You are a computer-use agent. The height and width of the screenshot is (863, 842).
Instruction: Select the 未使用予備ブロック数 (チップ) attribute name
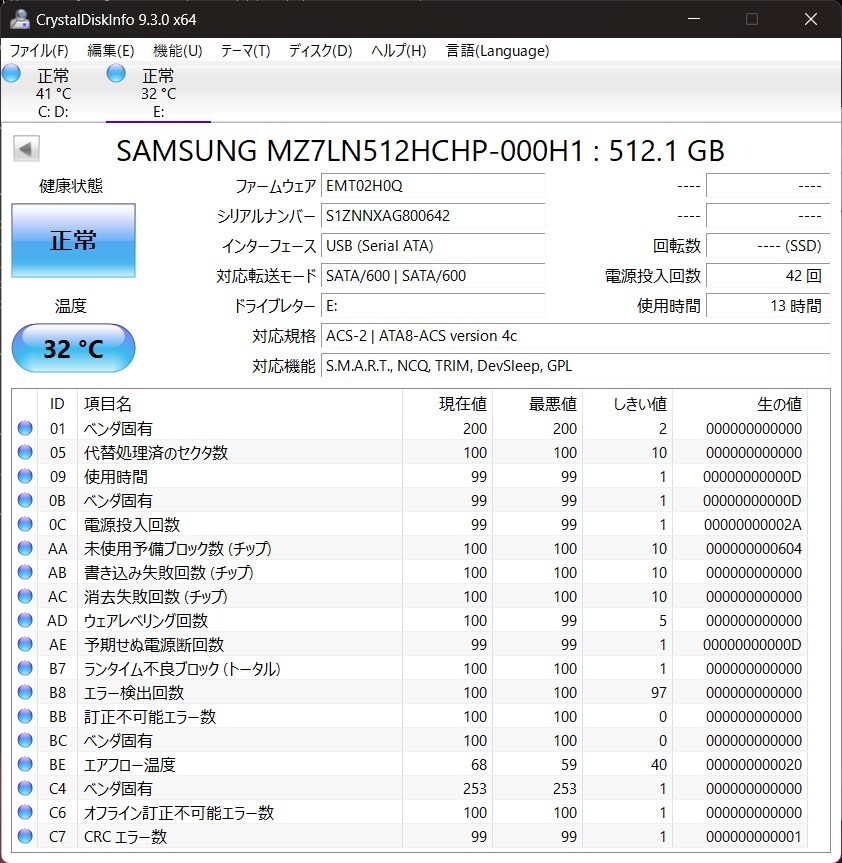[x=178, y=548]
